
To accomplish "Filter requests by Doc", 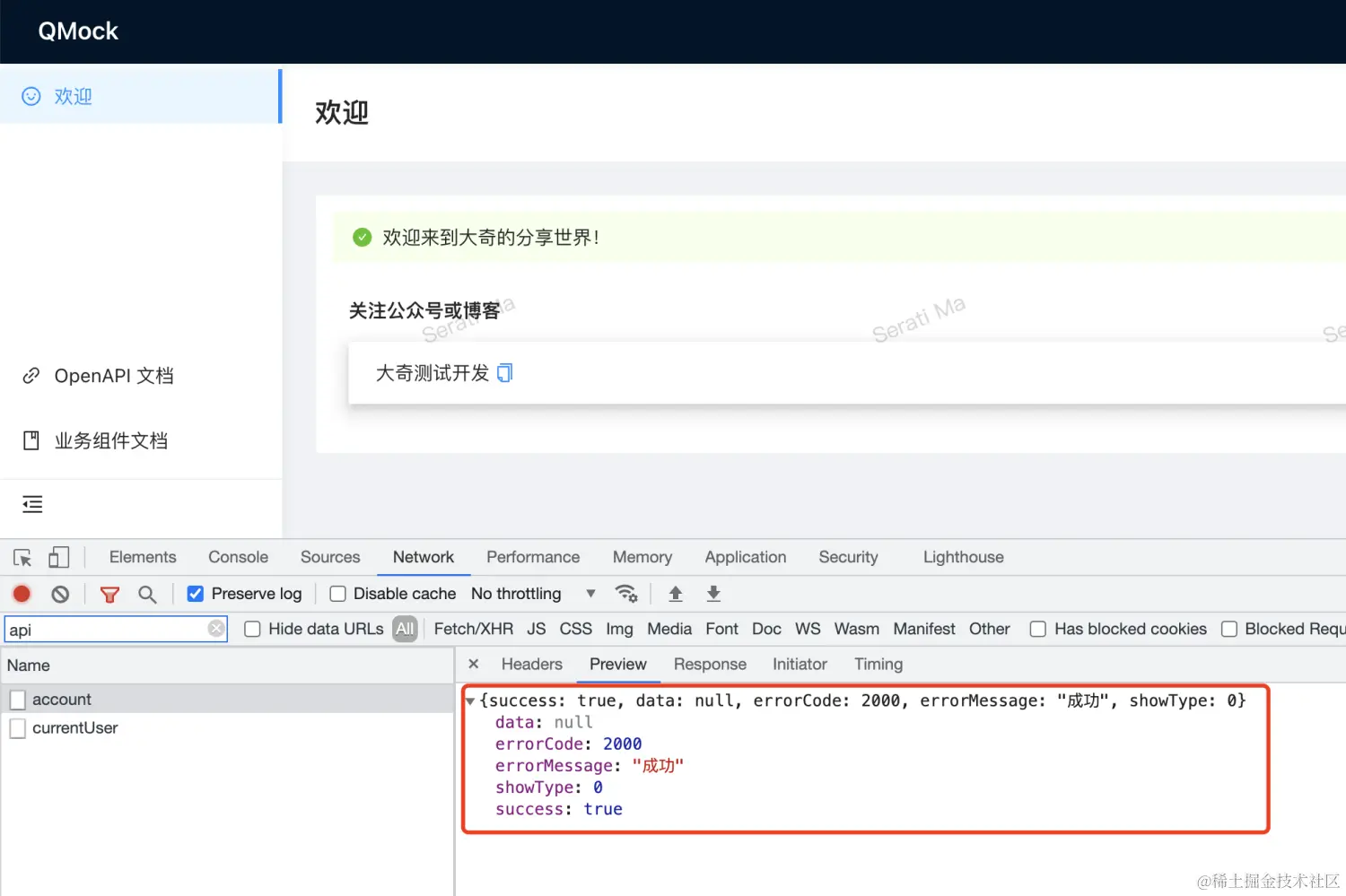I will tap(766, 629).
